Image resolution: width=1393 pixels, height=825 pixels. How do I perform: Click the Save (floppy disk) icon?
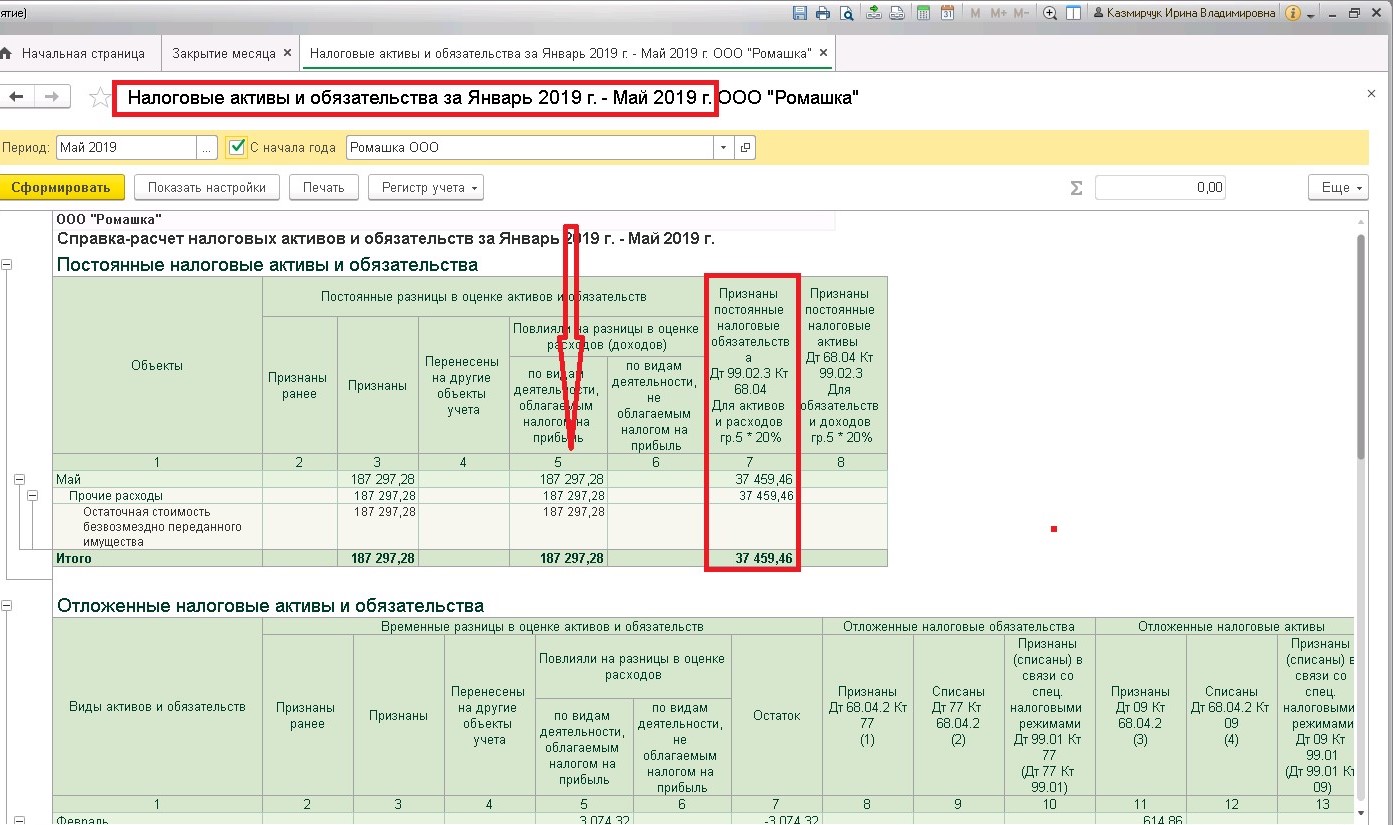click(800, 13)
